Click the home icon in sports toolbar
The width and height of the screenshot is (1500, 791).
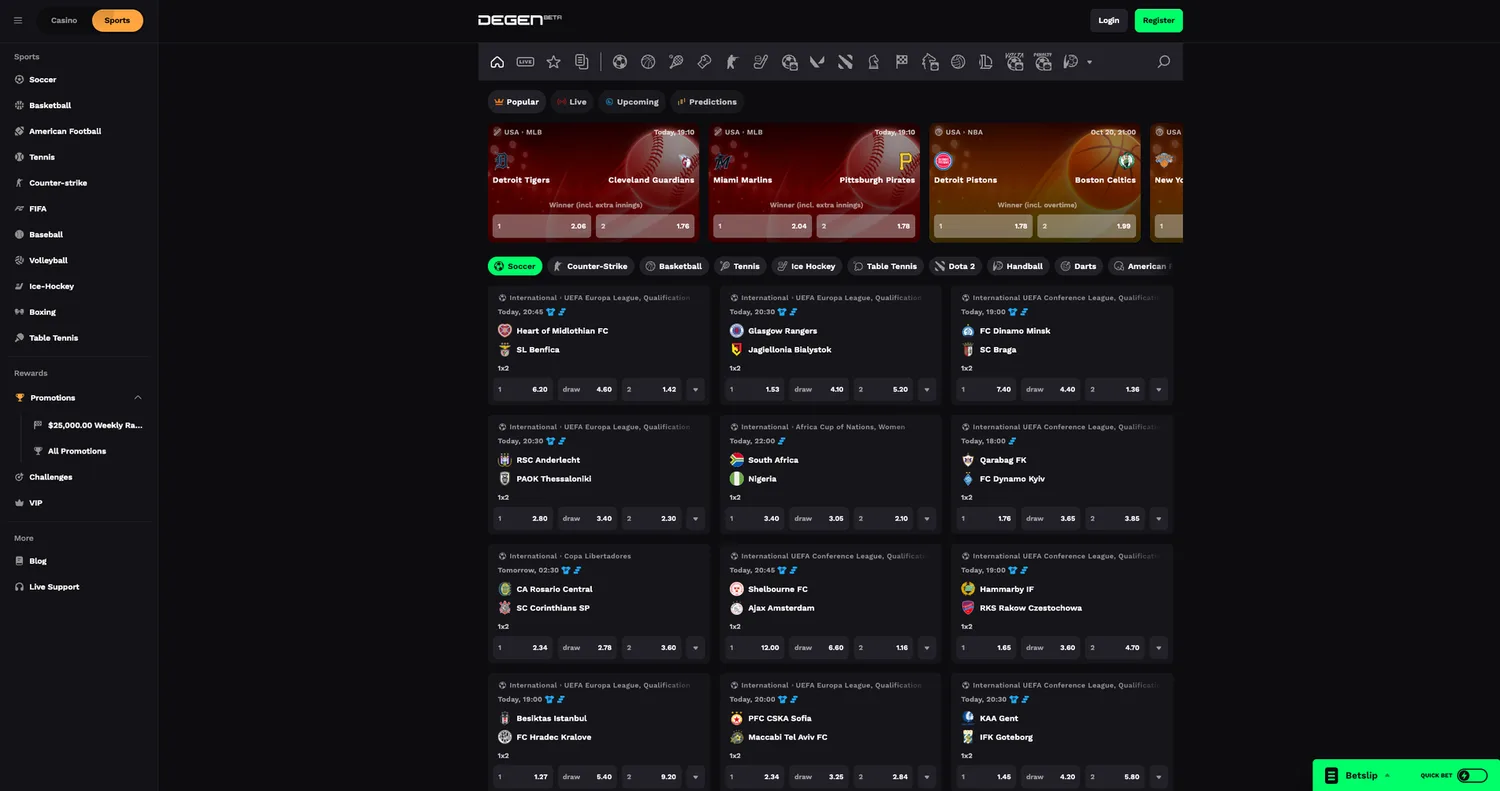[x=497, y=62]
